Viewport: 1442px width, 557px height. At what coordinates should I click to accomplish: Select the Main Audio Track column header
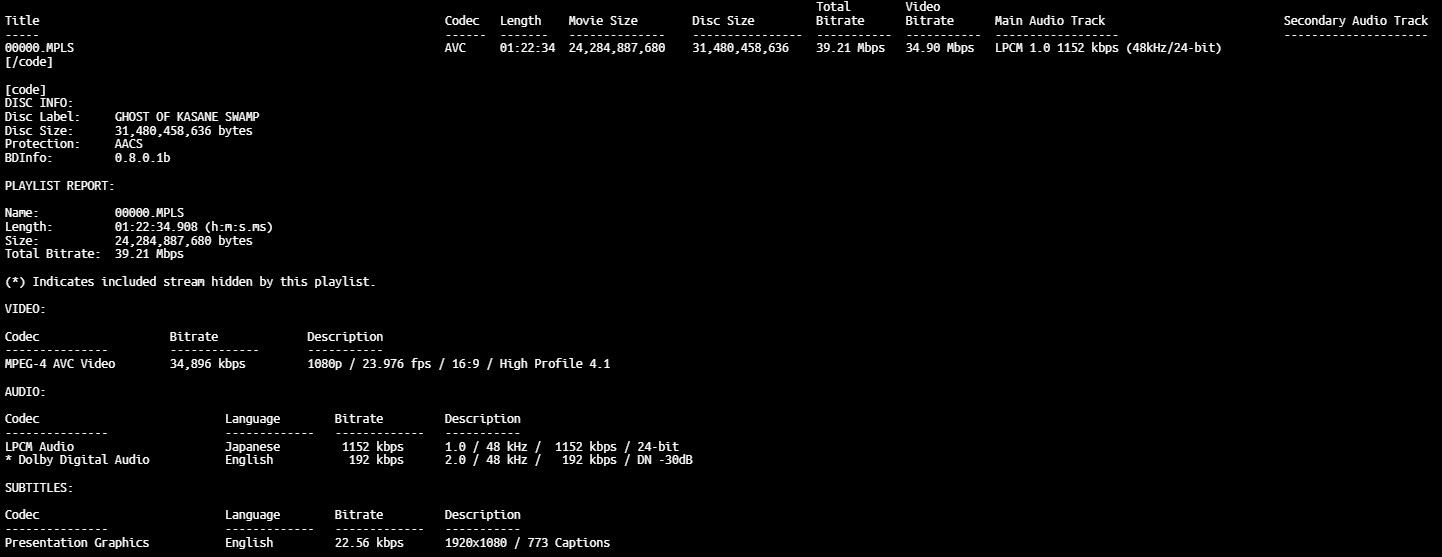pyautogui.click(x=1049, y=21)
